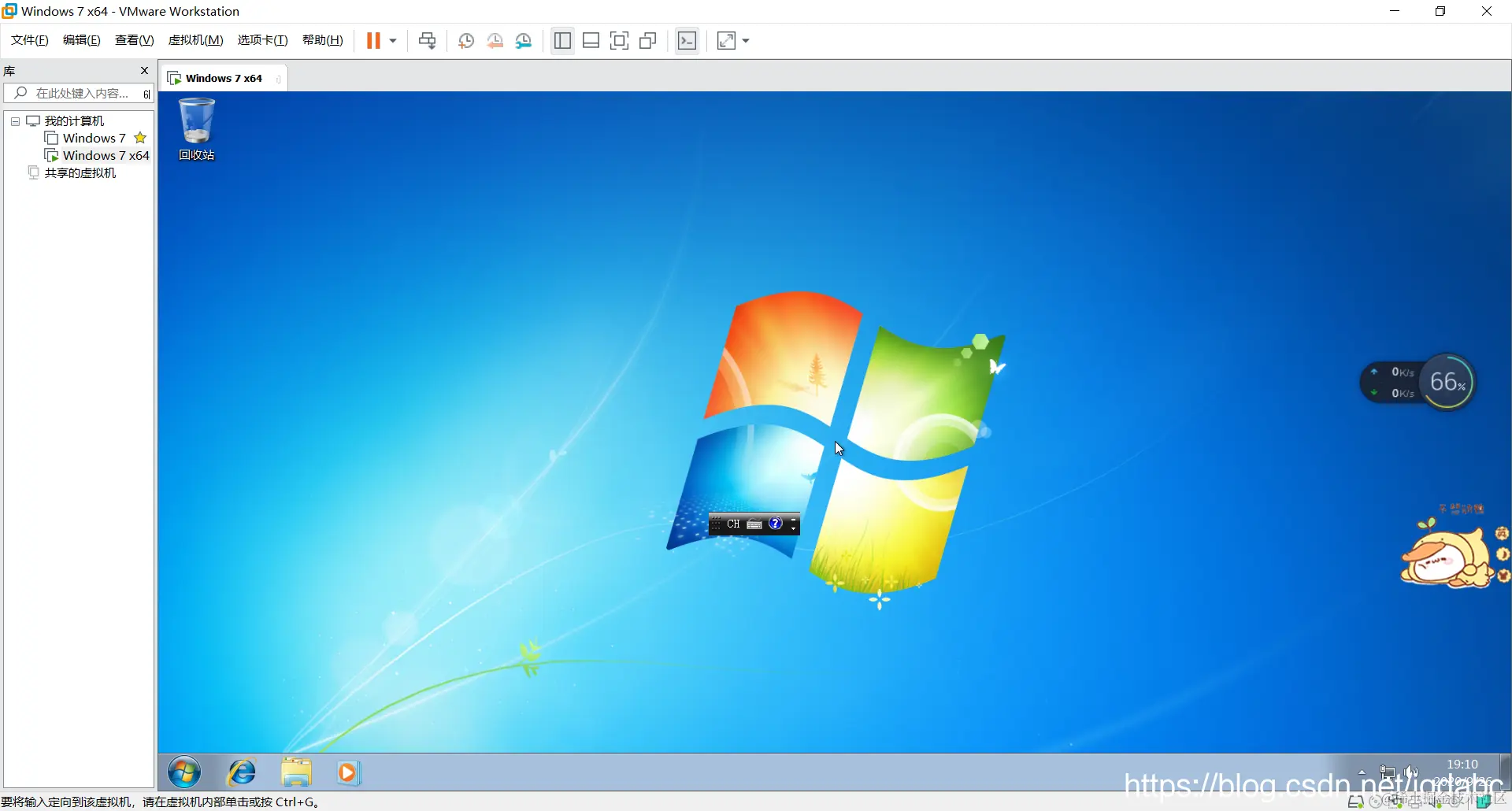Screen dimensions: 1512x811
Task: Toggle the library sidebar view
Action: coord(562,41)
